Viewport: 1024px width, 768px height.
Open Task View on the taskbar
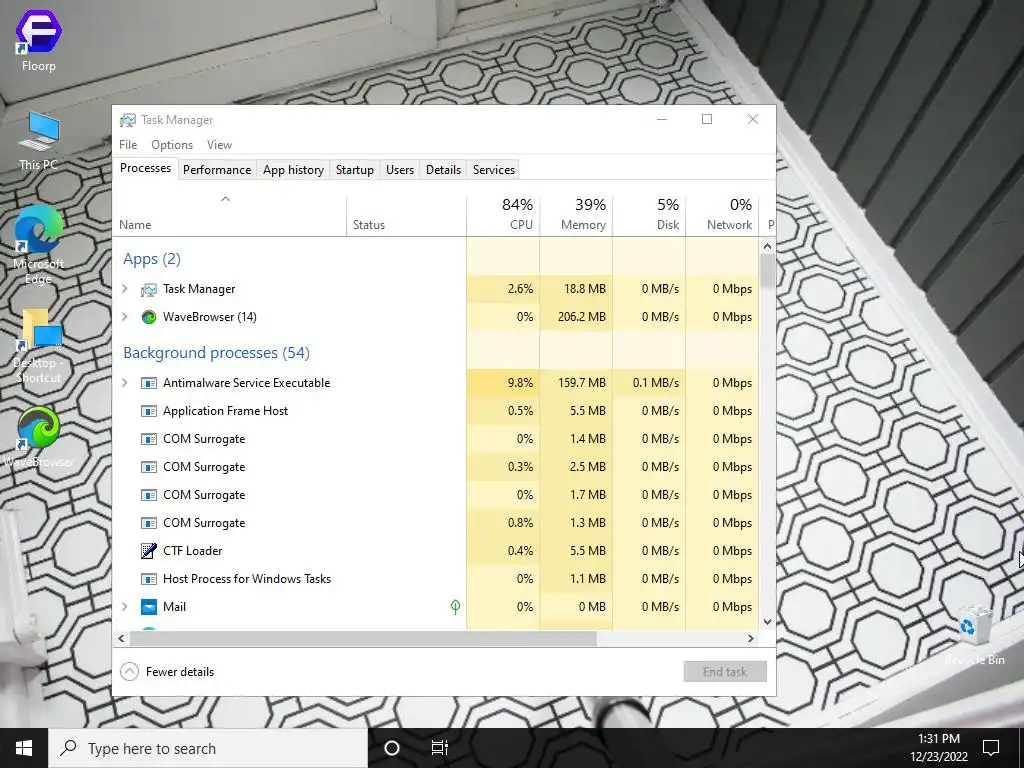(x=440, y=748)
